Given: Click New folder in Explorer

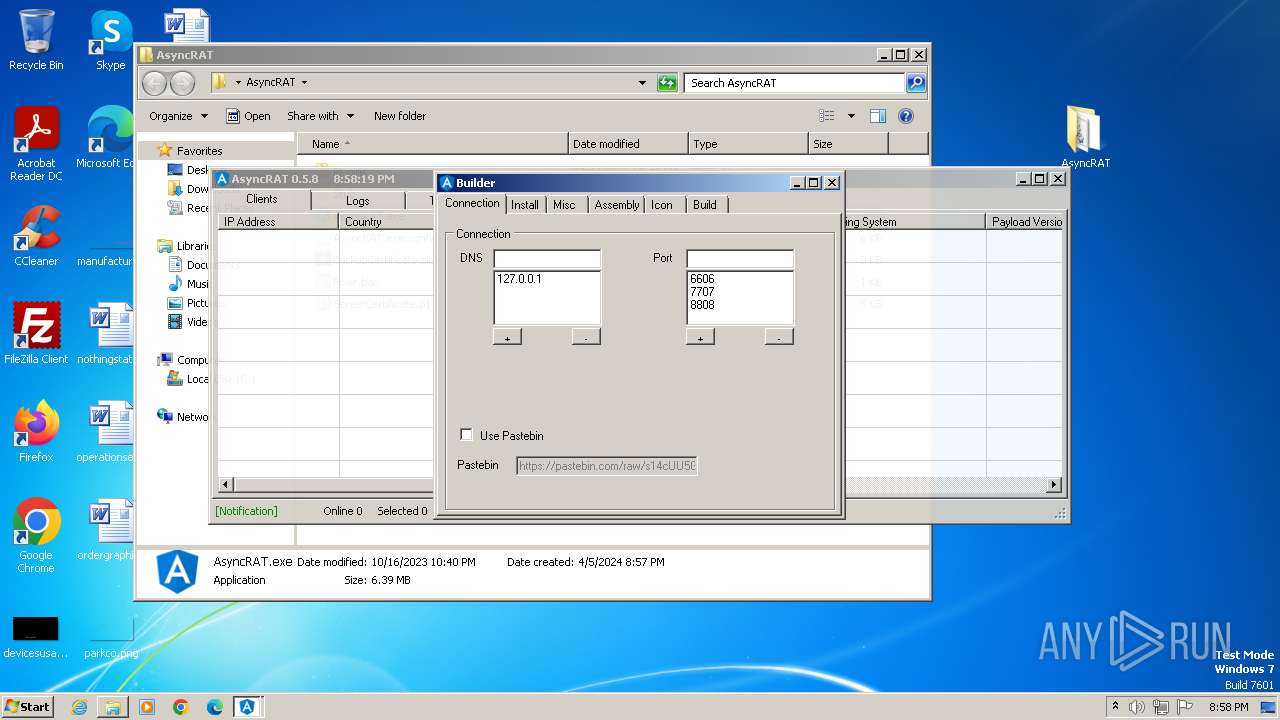Looking at the screenshot, I should tap(400, 116).
